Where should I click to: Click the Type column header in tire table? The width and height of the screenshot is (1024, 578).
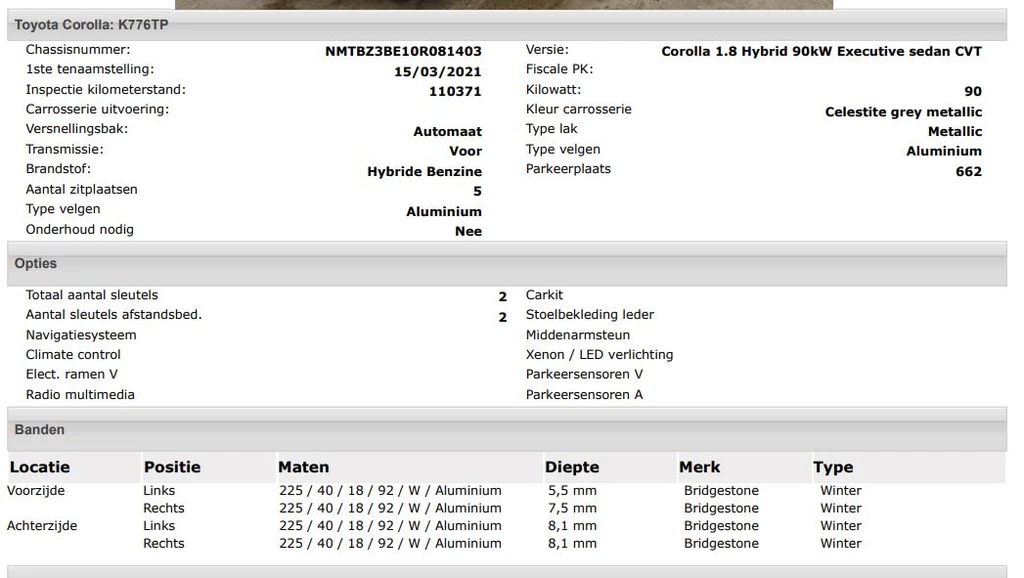pyautogui.click(x=833, y=467)
